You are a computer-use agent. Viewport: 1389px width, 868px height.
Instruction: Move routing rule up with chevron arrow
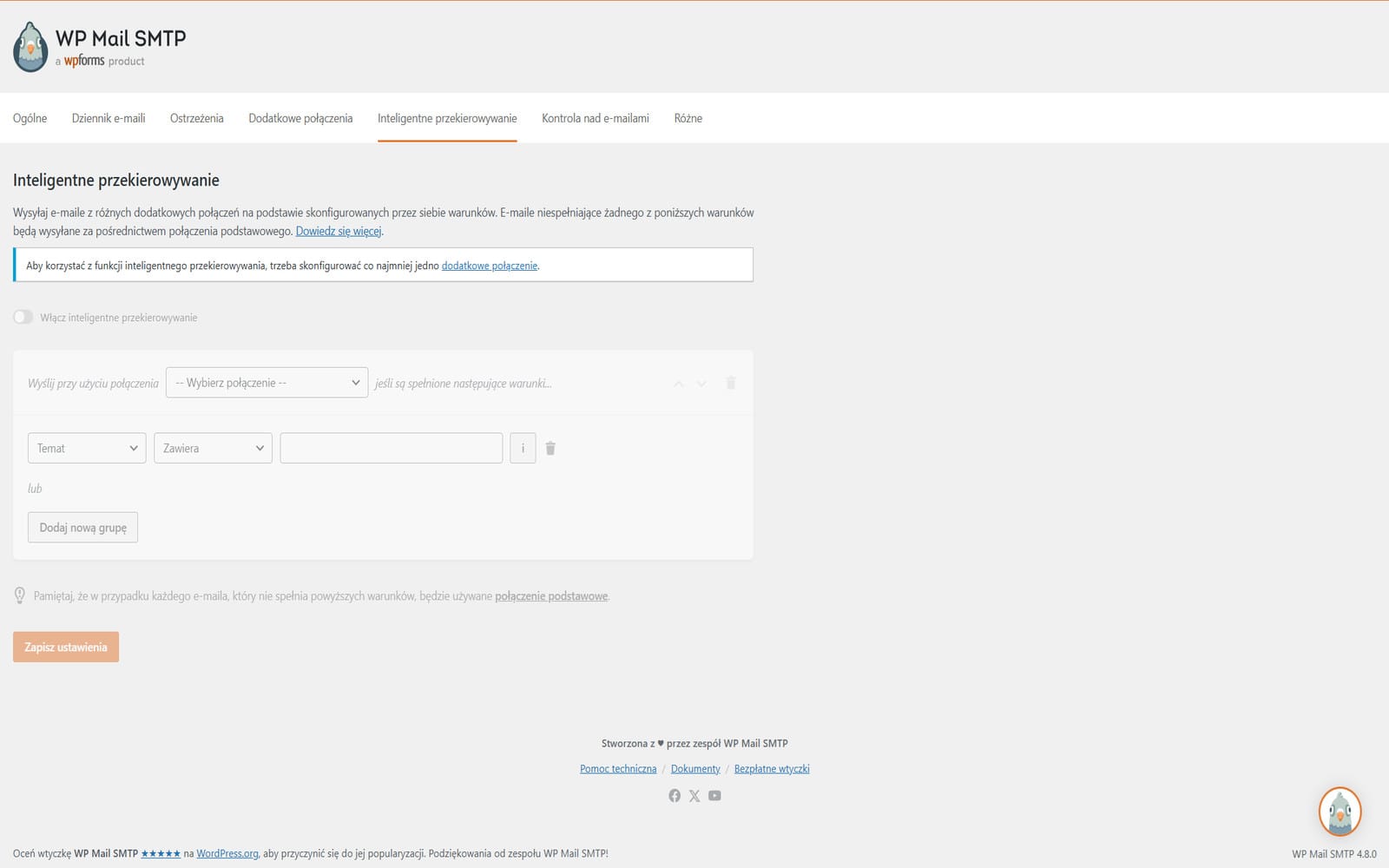tap(679, 384)
